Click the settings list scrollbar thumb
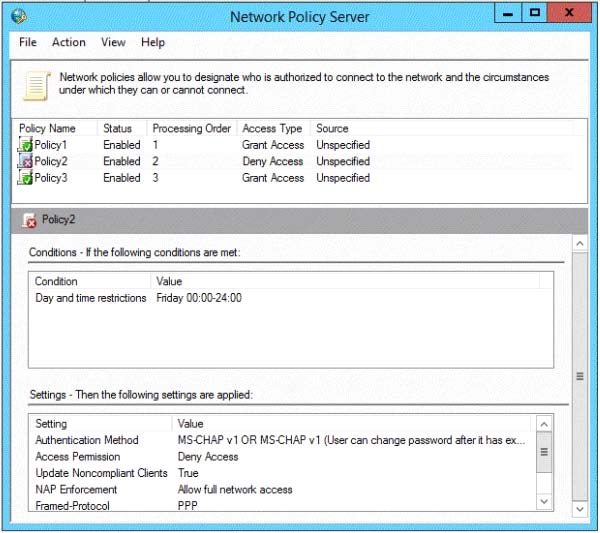This screenshot has width=600, height=533. 544,452
